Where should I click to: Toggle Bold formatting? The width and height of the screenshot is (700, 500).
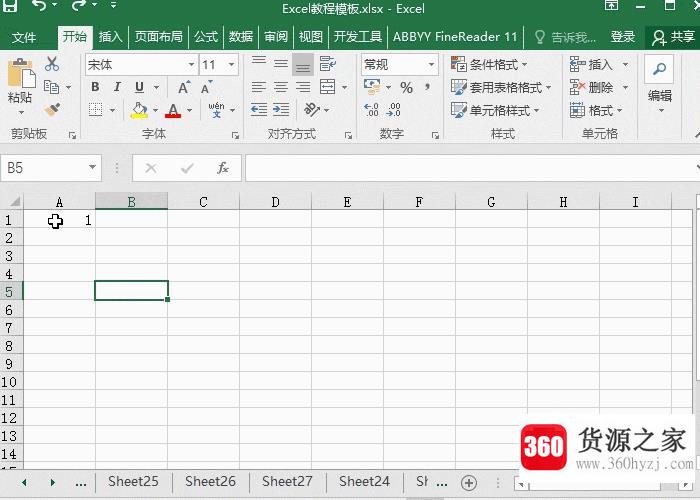95,87
